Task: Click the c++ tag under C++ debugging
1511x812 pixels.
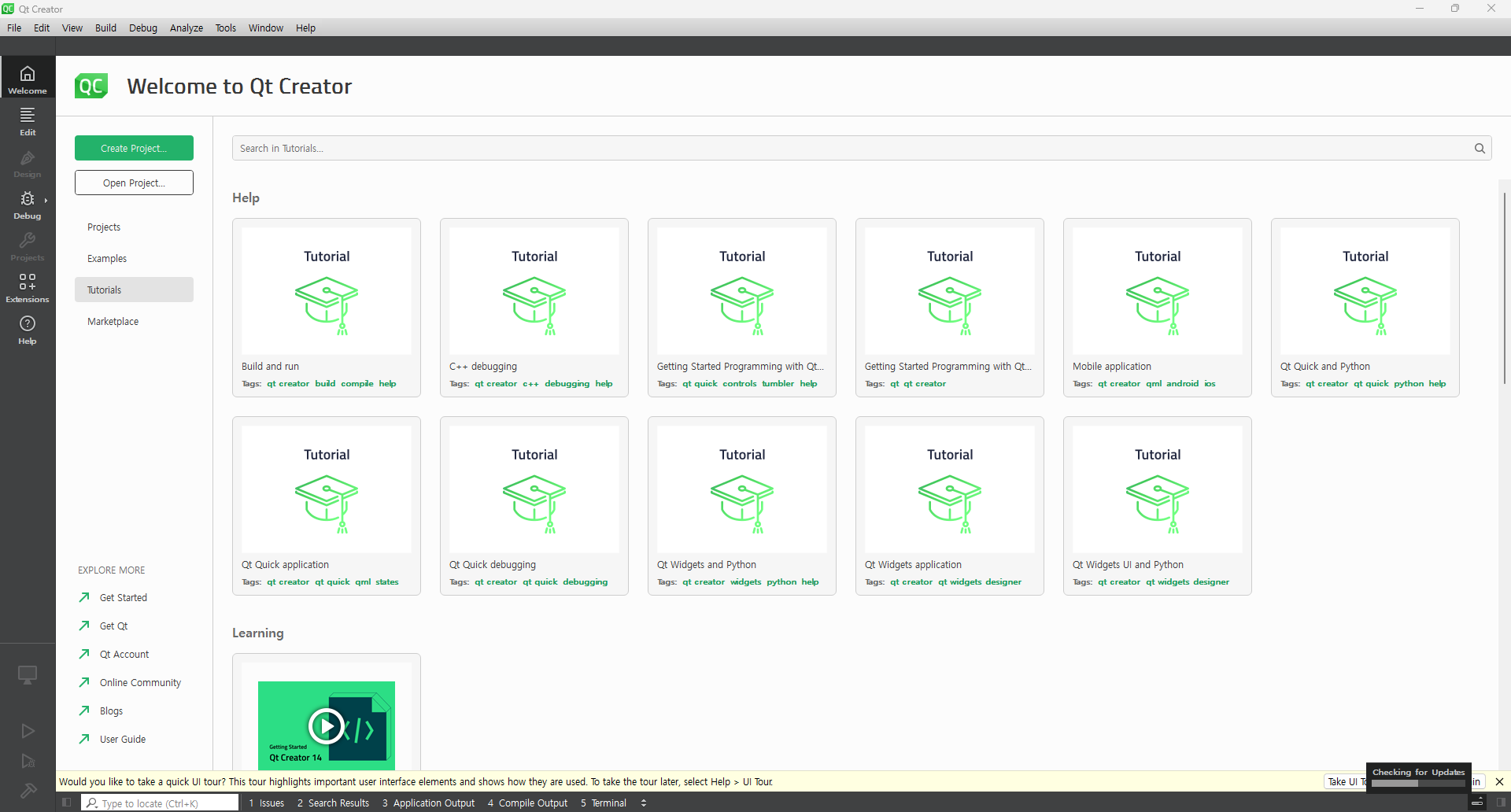Action: pyautogui.click(x=531, y=384)
